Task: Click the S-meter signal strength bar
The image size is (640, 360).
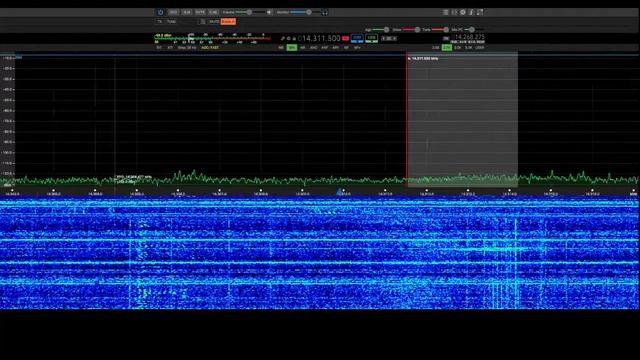Action: (x=212, y=38)
